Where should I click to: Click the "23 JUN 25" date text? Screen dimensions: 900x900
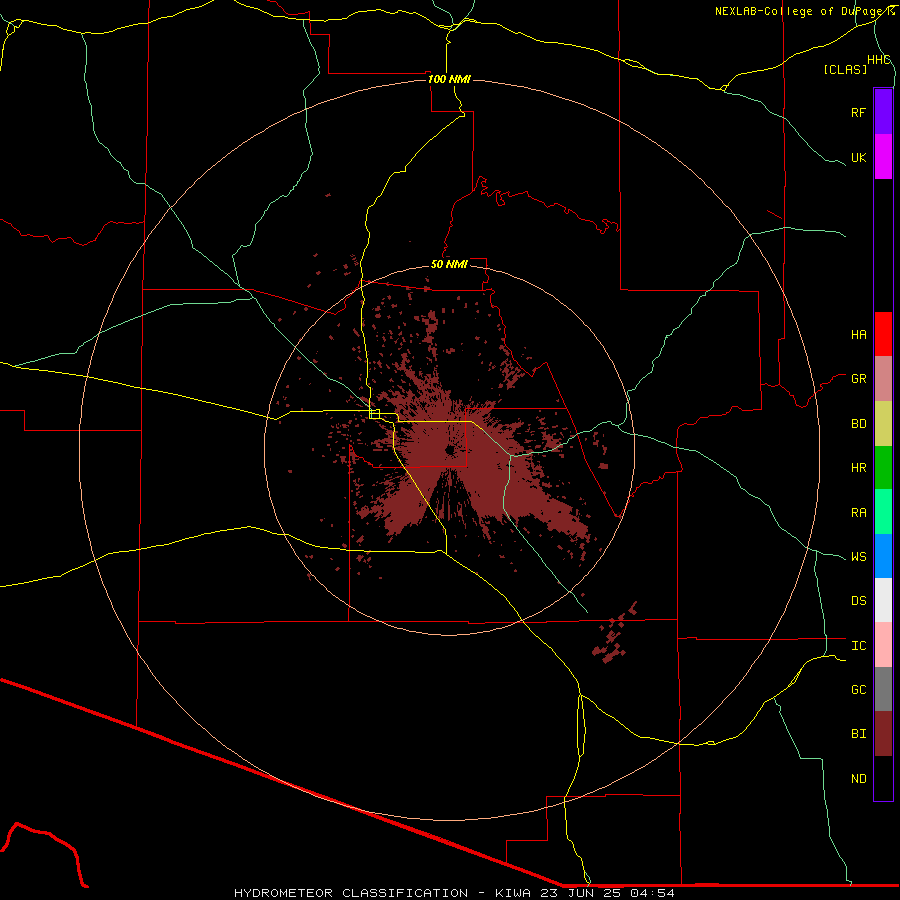(x=582, y=893)
